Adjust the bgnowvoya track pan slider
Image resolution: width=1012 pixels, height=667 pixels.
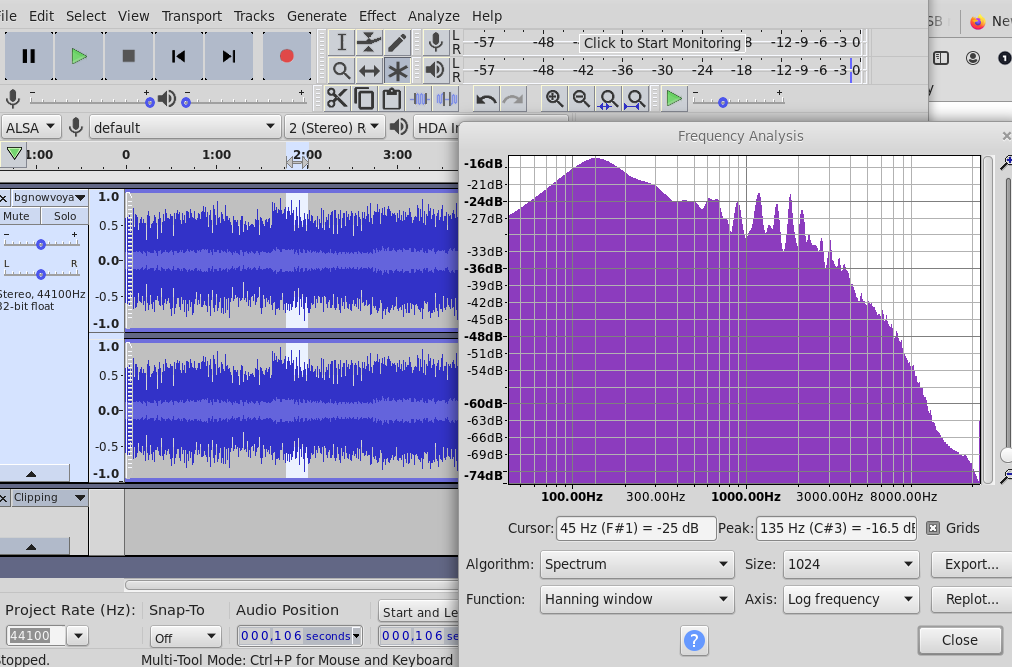[x=41, y=274]
